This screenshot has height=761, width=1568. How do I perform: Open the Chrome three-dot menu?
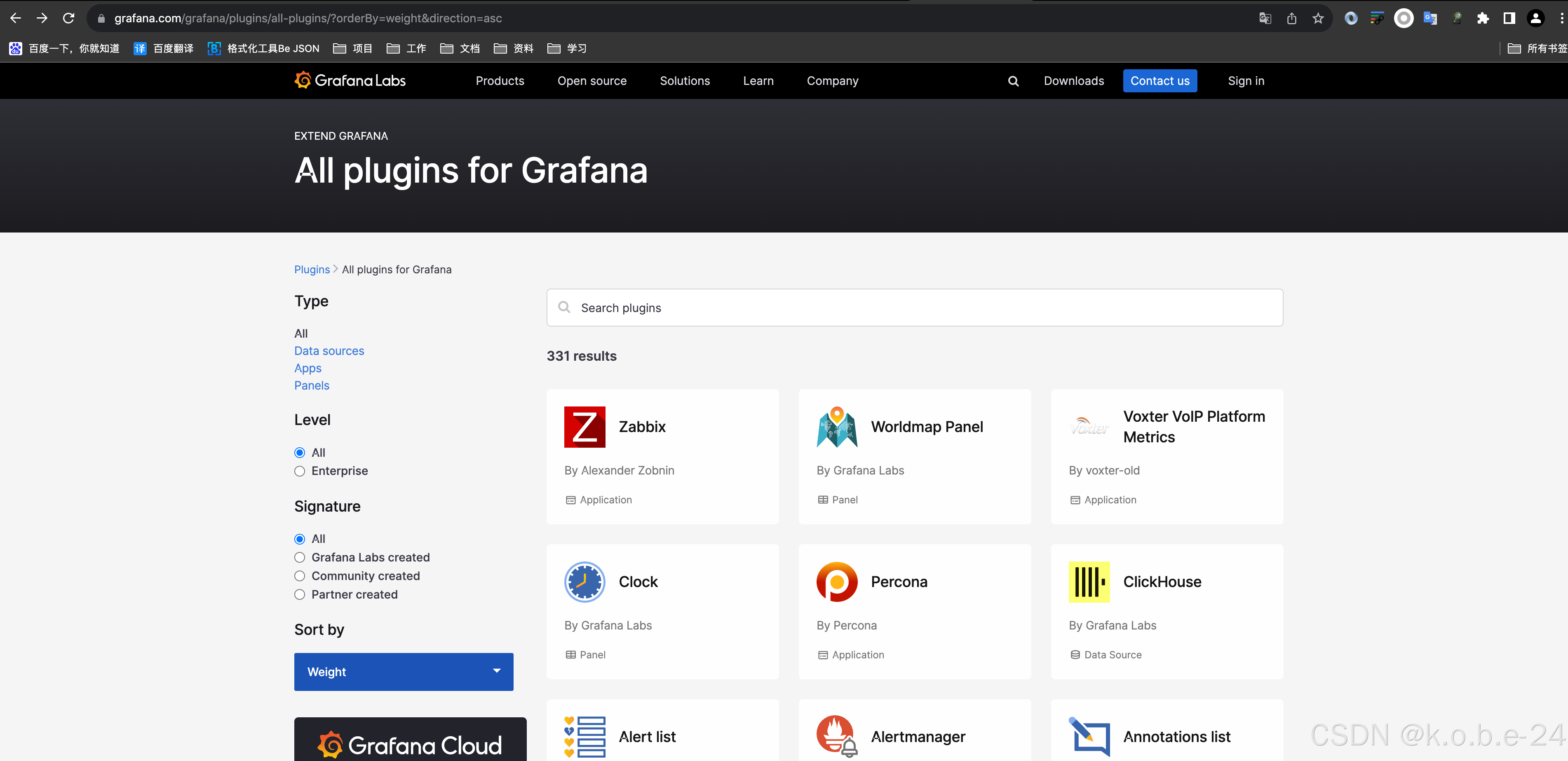pos(1561,18)
